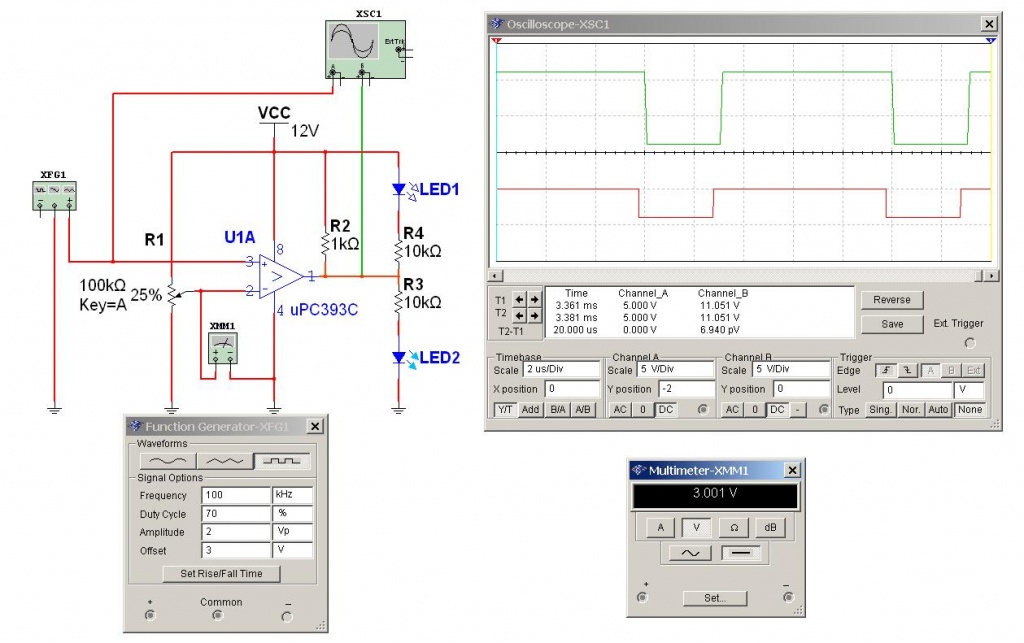
Task: Switch timebase display to B/A mode
Action: (x=557, y=410)
